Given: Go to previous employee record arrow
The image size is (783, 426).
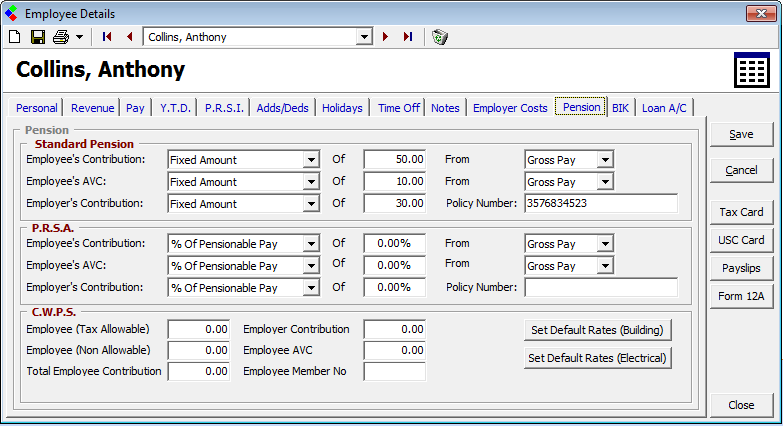Looking at the screenshot, I should (128, 37).
